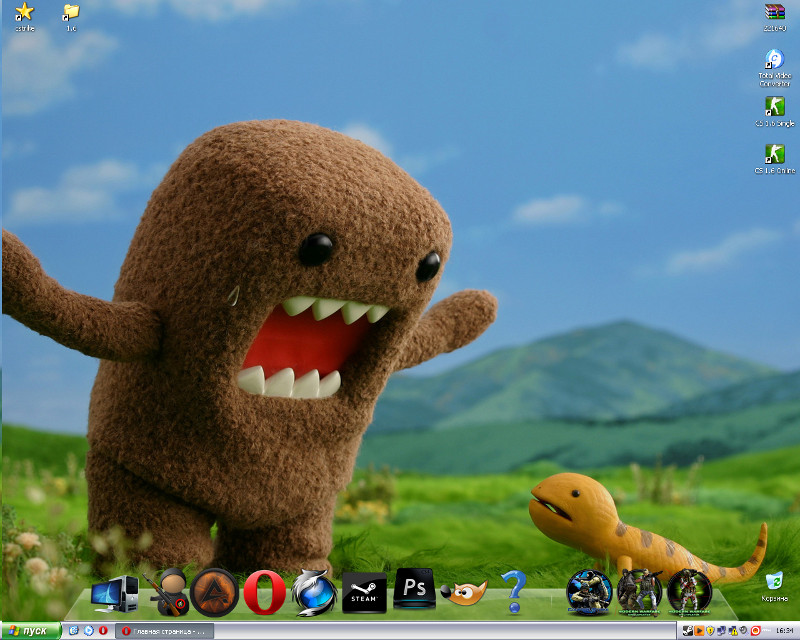The image size is (800, 640).
Task: Open My Computer monitor icon in dock
Action: click(x=114, y=595)
